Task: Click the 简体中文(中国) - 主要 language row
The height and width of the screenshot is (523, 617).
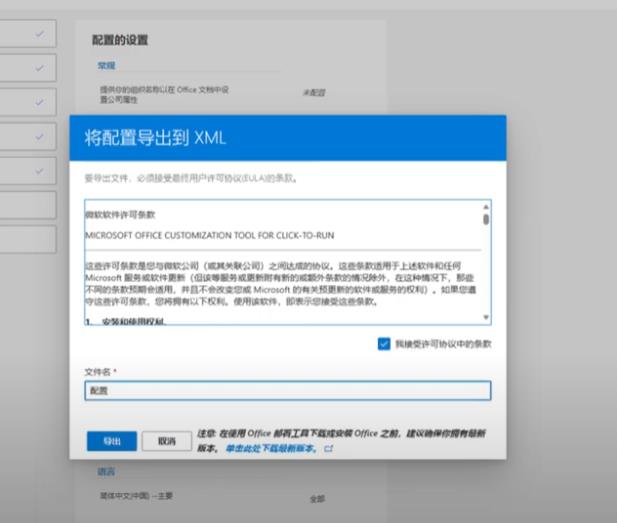Action: tap(136, 496)
